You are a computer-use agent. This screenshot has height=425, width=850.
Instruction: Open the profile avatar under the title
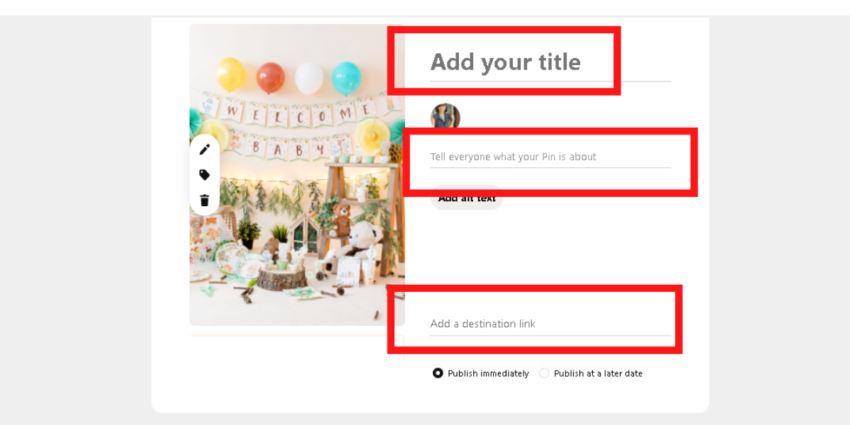tap(445, 117)
